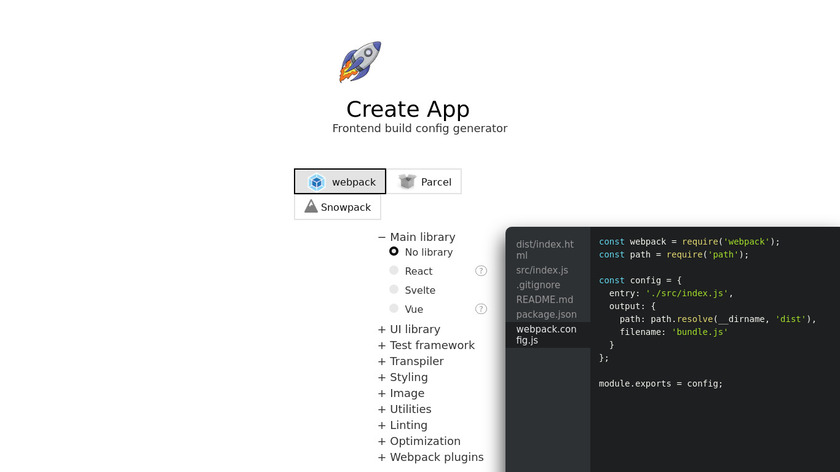840x472 pixels.
Task: Click the "path.resolve(__dirname, 'dist')" line
Action: (718, 319)
